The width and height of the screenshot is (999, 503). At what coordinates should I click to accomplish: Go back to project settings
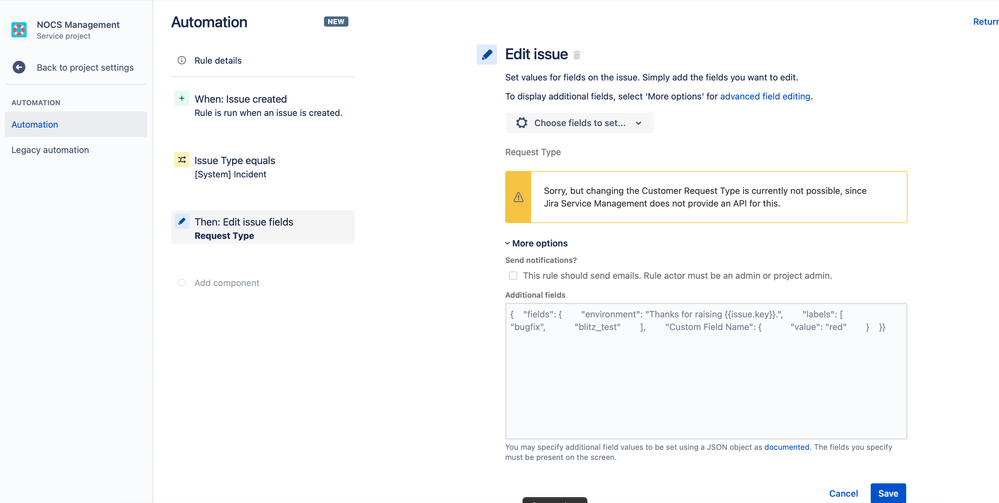click(76, 68)
